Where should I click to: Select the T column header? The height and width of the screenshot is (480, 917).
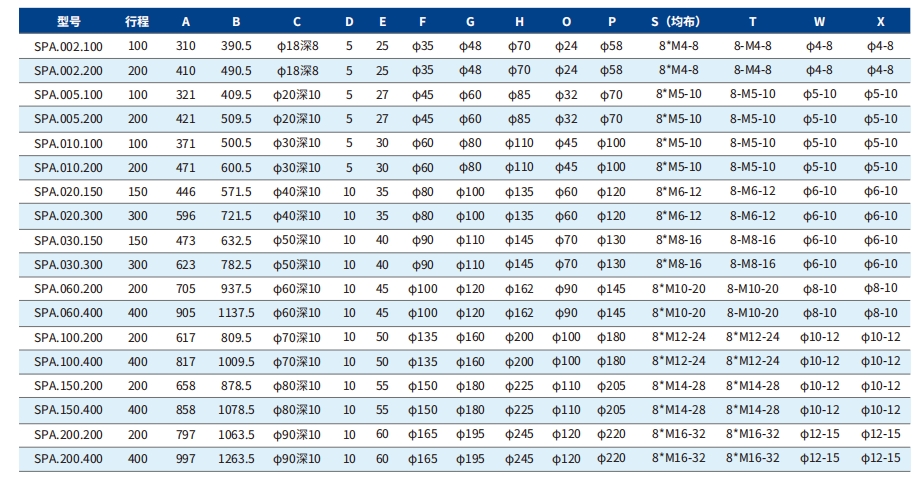coord(753,22)
